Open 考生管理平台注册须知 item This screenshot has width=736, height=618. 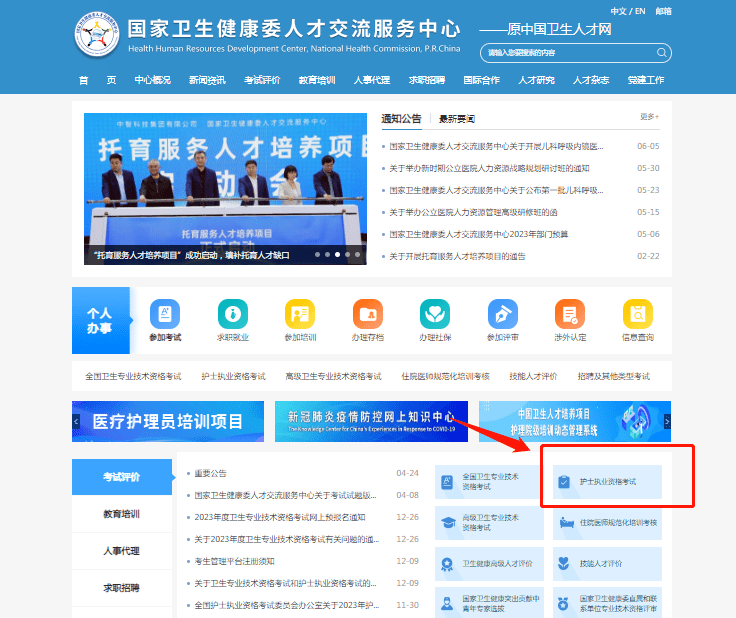[x=235, y=561]
